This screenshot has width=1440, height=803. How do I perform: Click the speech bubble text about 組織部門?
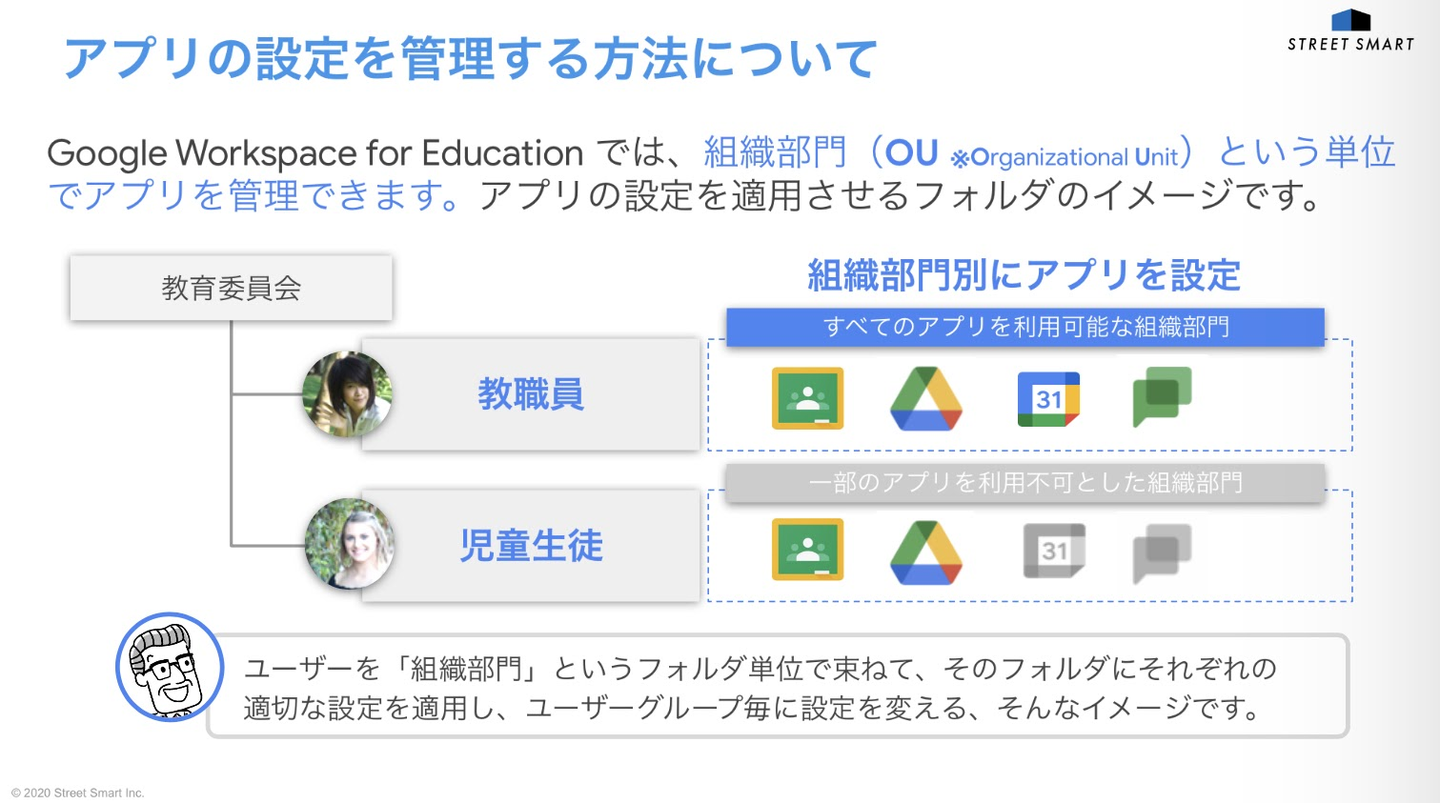(x=760, y=688)
